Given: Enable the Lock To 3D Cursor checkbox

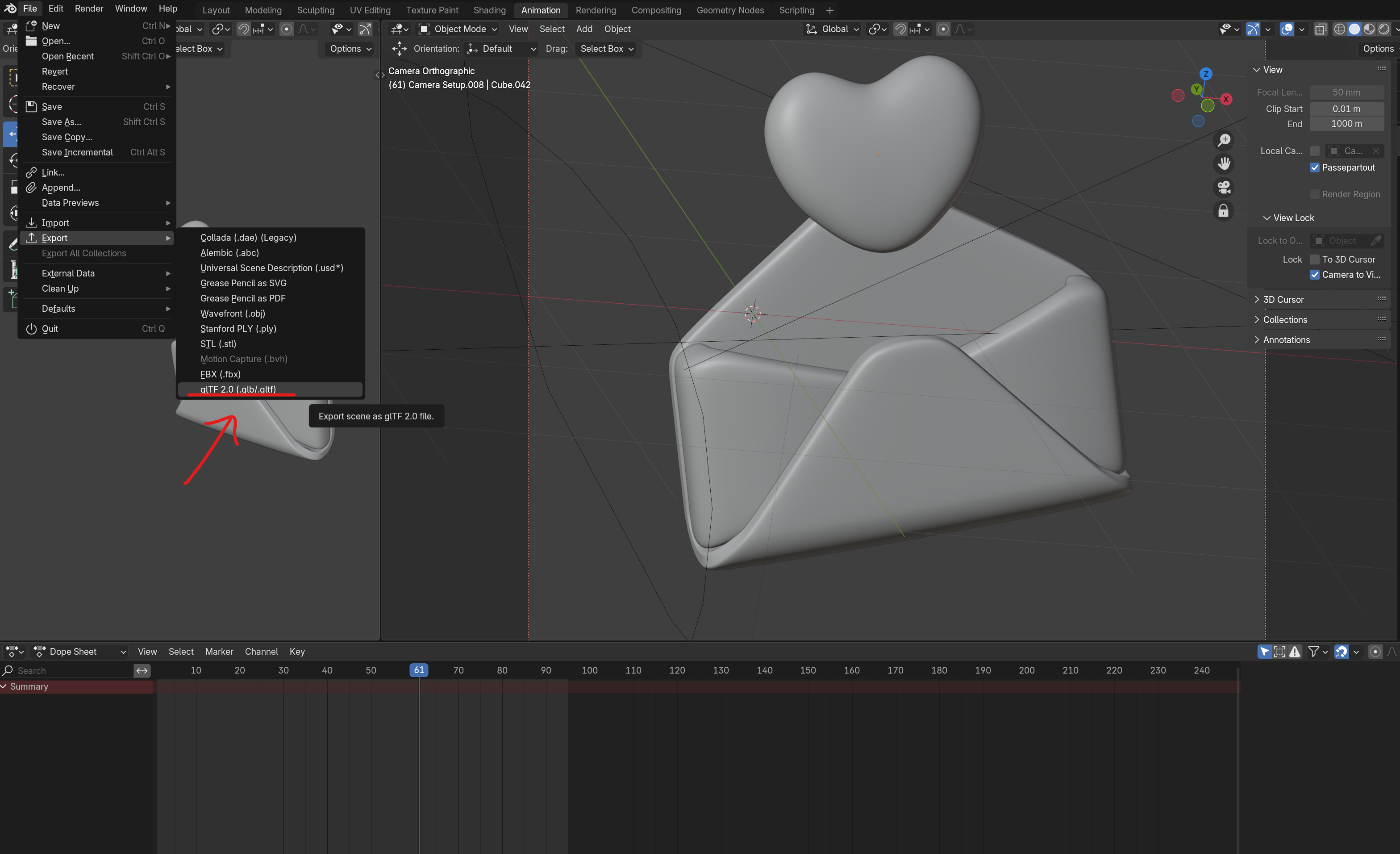Looking at the screenshot, I should [1314, 259].
